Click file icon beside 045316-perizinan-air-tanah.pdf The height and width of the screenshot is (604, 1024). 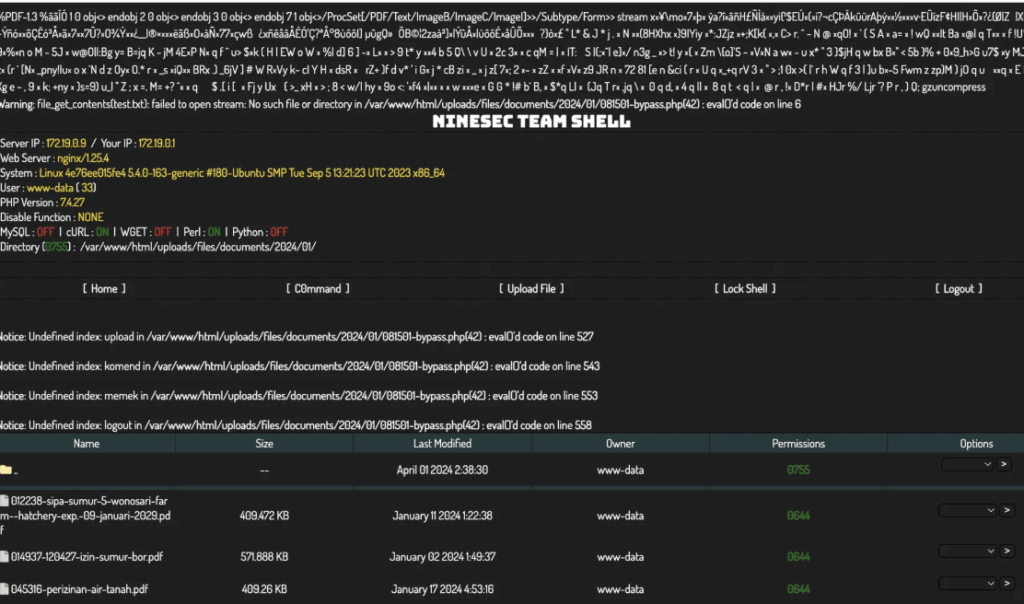click(x=4, y=588)
